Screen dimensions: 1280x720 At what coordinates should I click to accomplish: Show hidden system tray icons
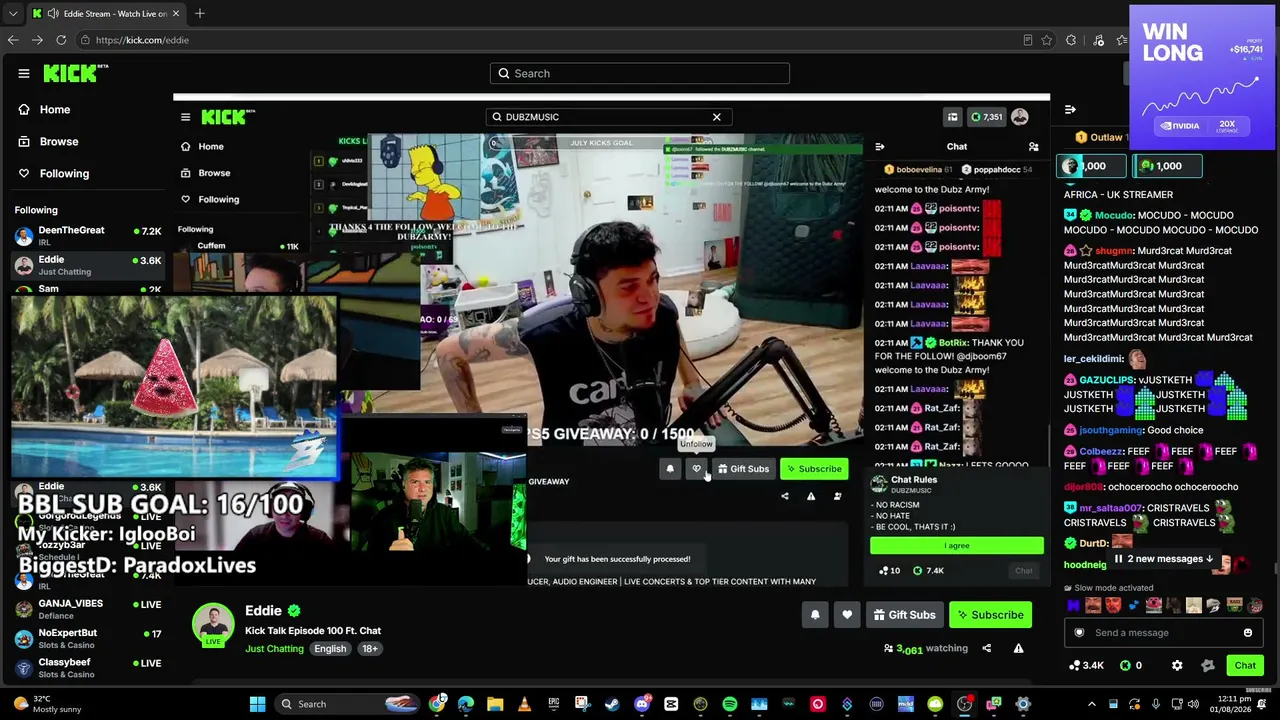pyautogui.click(x=1092, y=704)
